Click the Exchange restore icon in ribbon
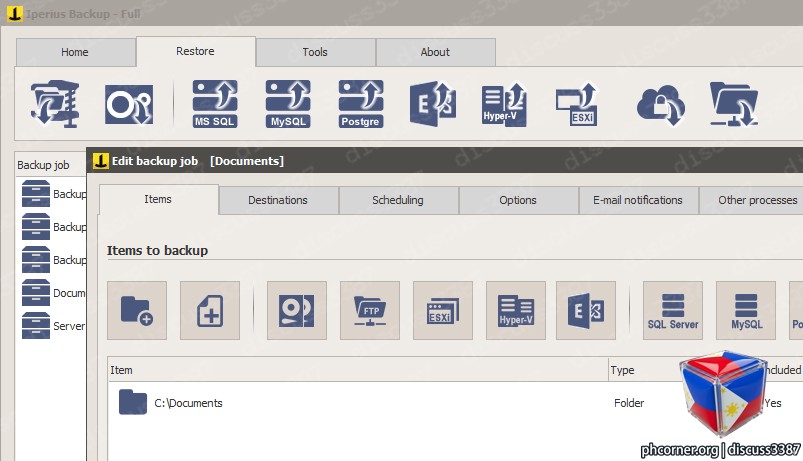The image size is (803, 461). 433,104
